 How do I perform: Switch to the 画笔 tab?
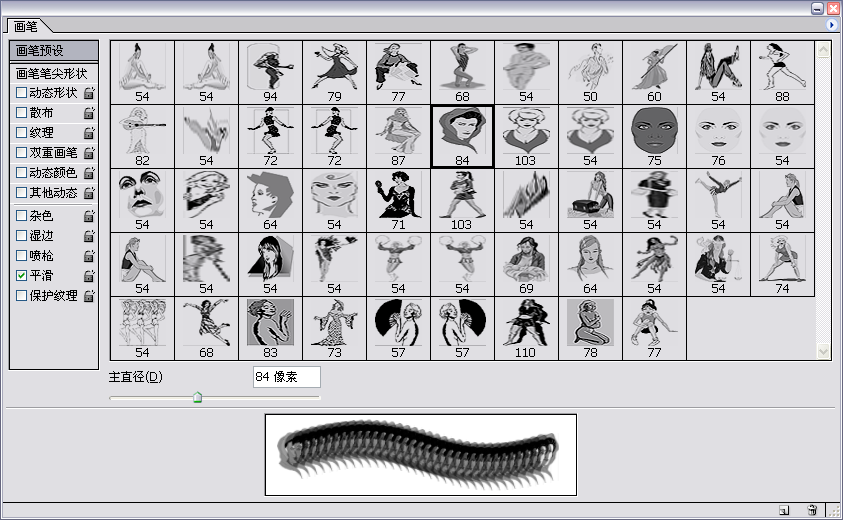(x=26, y=26)
